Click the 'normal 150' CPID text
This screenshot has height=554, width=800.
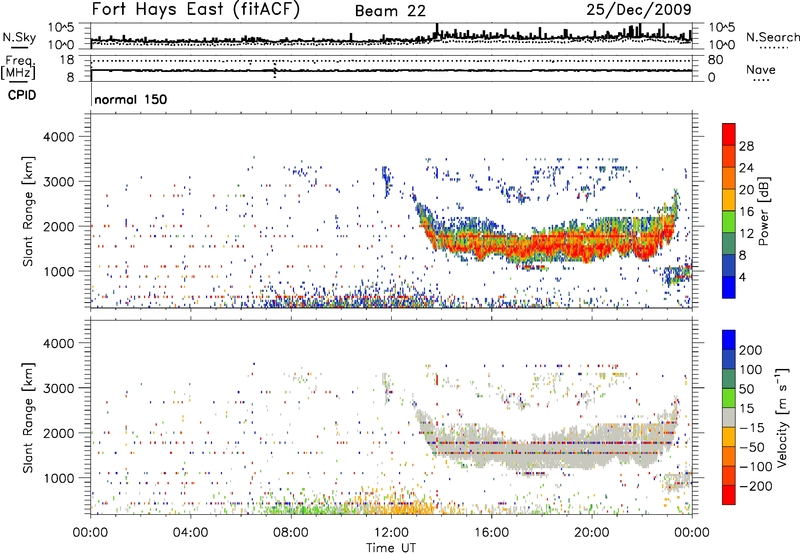point(131,99)
